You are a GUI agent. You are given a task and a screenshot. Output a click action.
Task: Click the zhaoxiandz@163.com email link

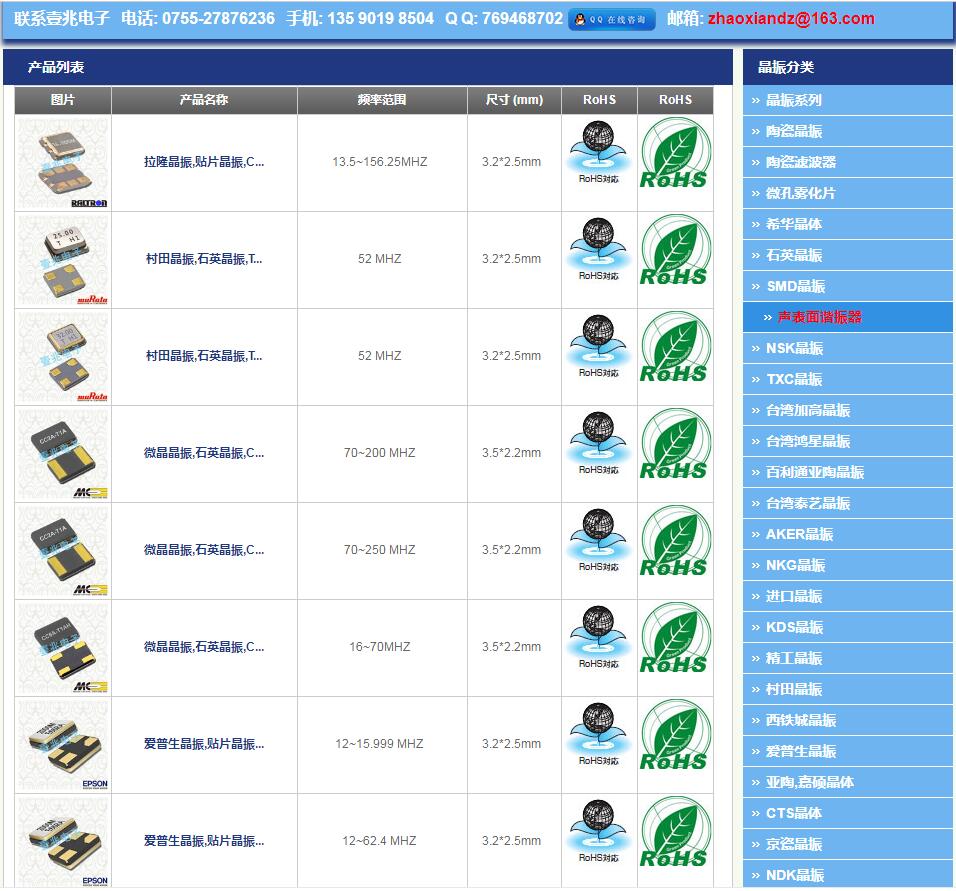[790, 19]
